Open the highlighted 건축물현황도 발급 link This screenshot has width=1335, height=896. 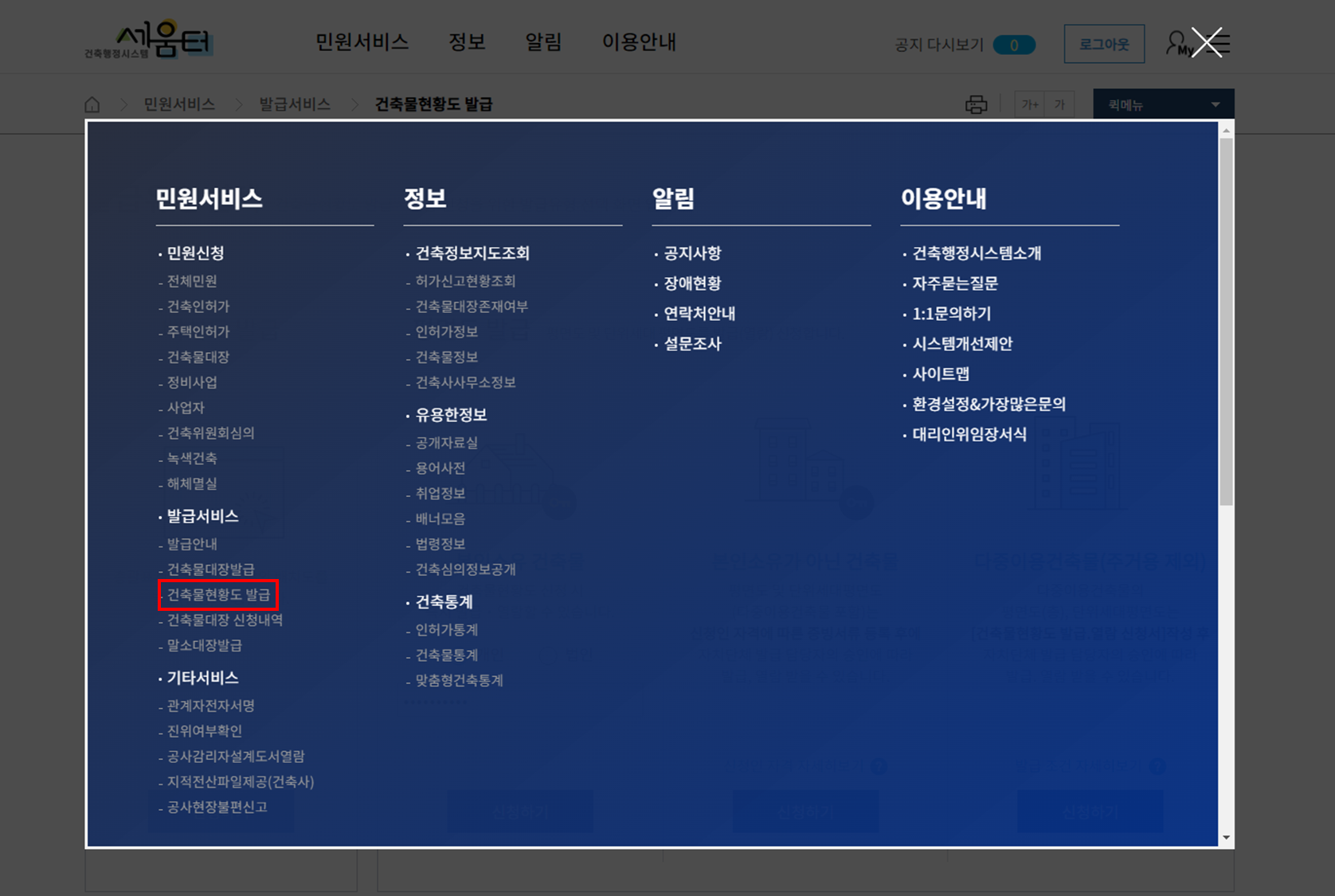tap(218, 594)
